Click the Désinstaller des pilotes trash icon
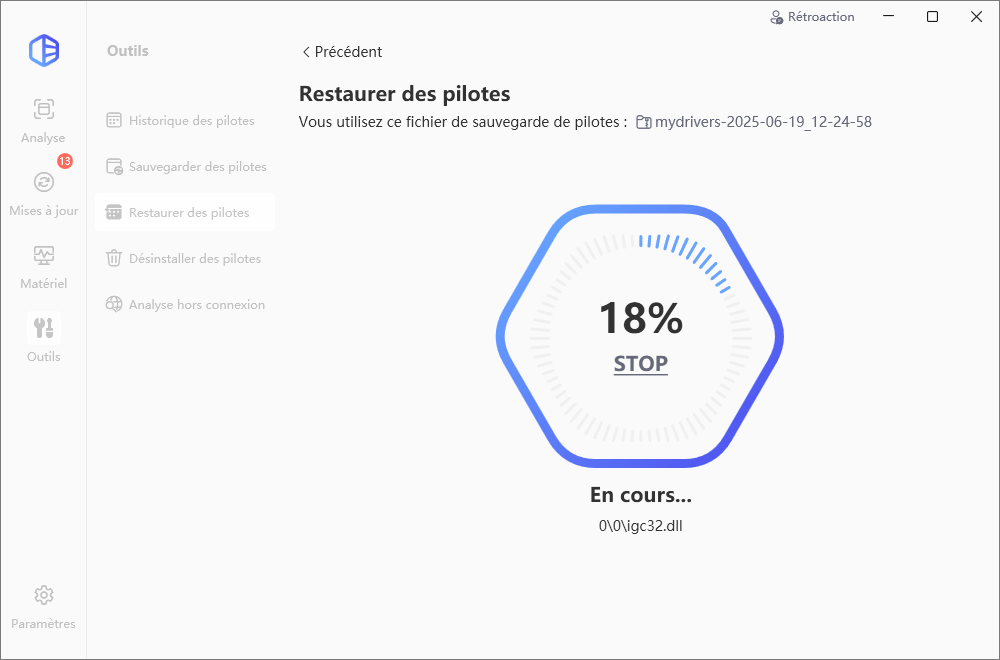 (x=114, y=258)
